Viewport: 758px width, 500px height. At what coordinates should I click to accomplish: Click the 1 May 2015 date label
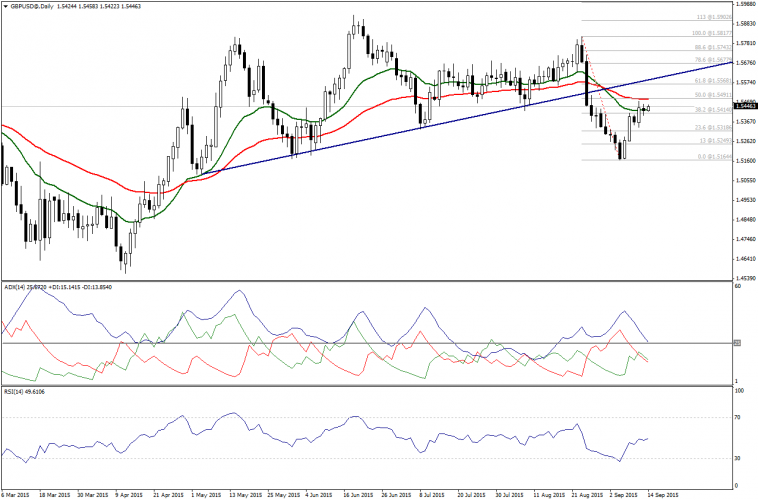pyautogui.click(x=206, y=495)
